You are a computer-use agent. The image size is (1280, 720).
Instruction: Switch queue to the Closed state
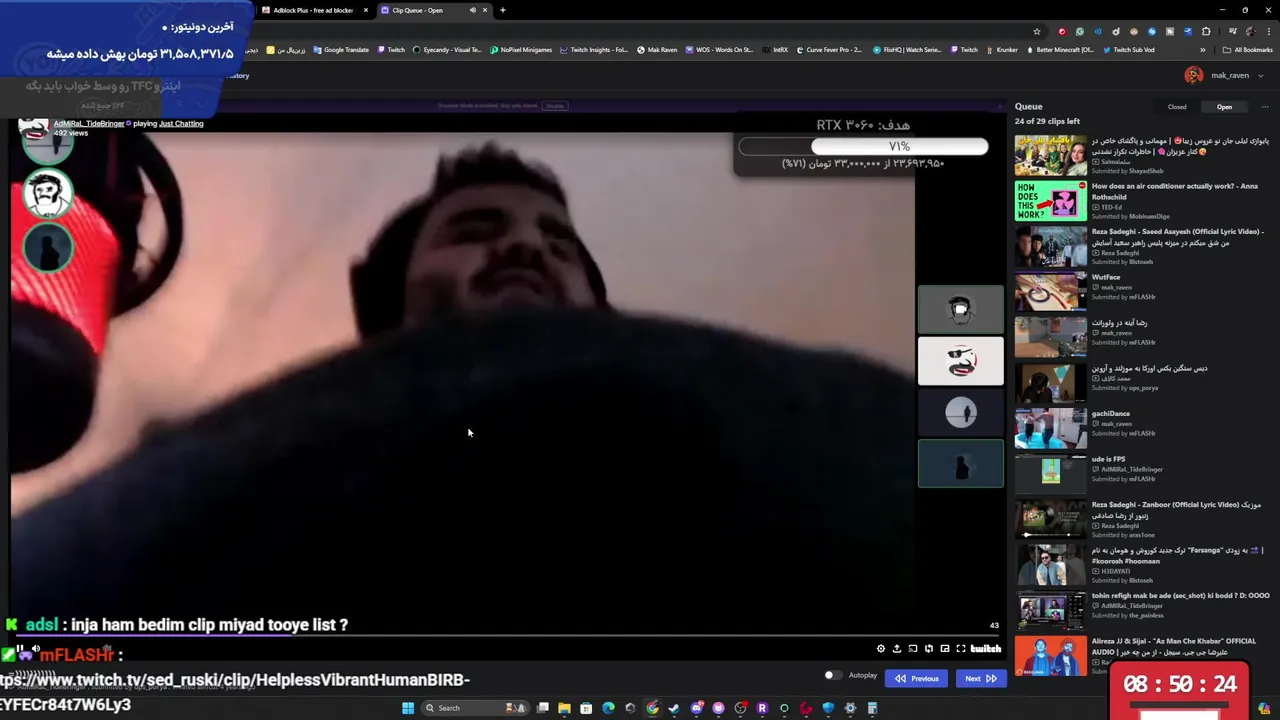point(1177,107)
